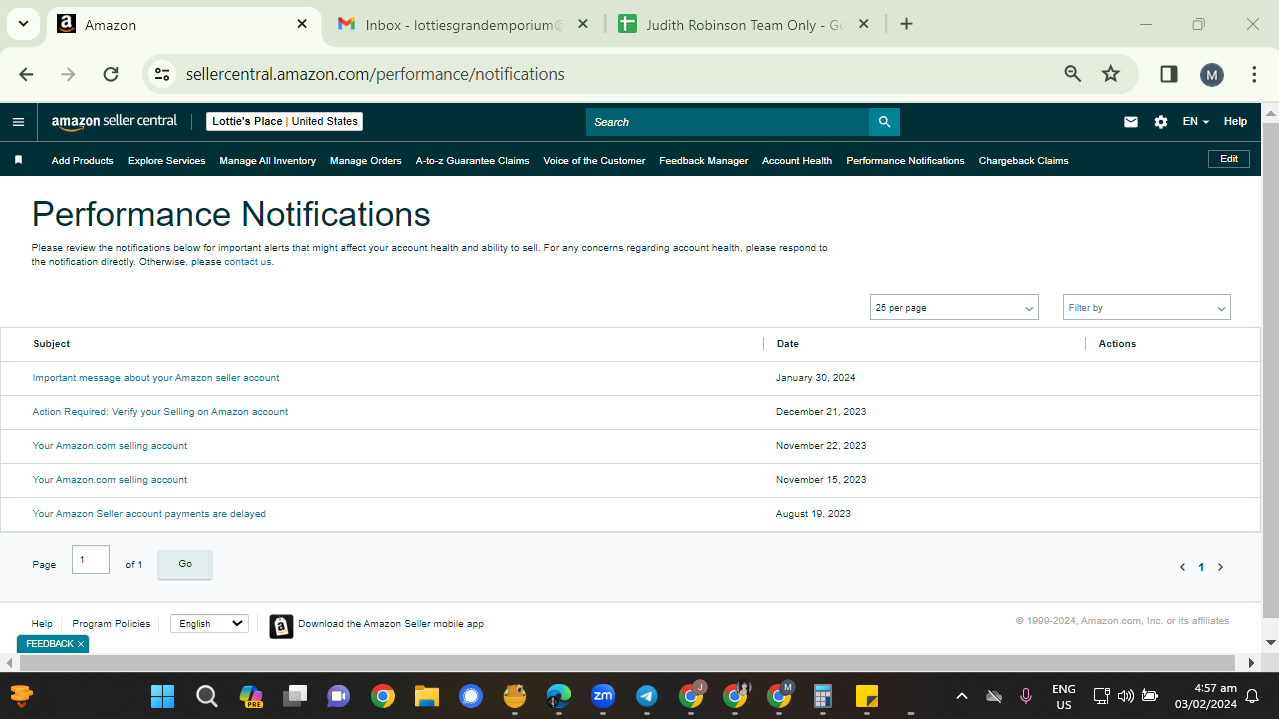Open tab search dropdown arrow
The image size is (1279, 719).
pos(22,24)
